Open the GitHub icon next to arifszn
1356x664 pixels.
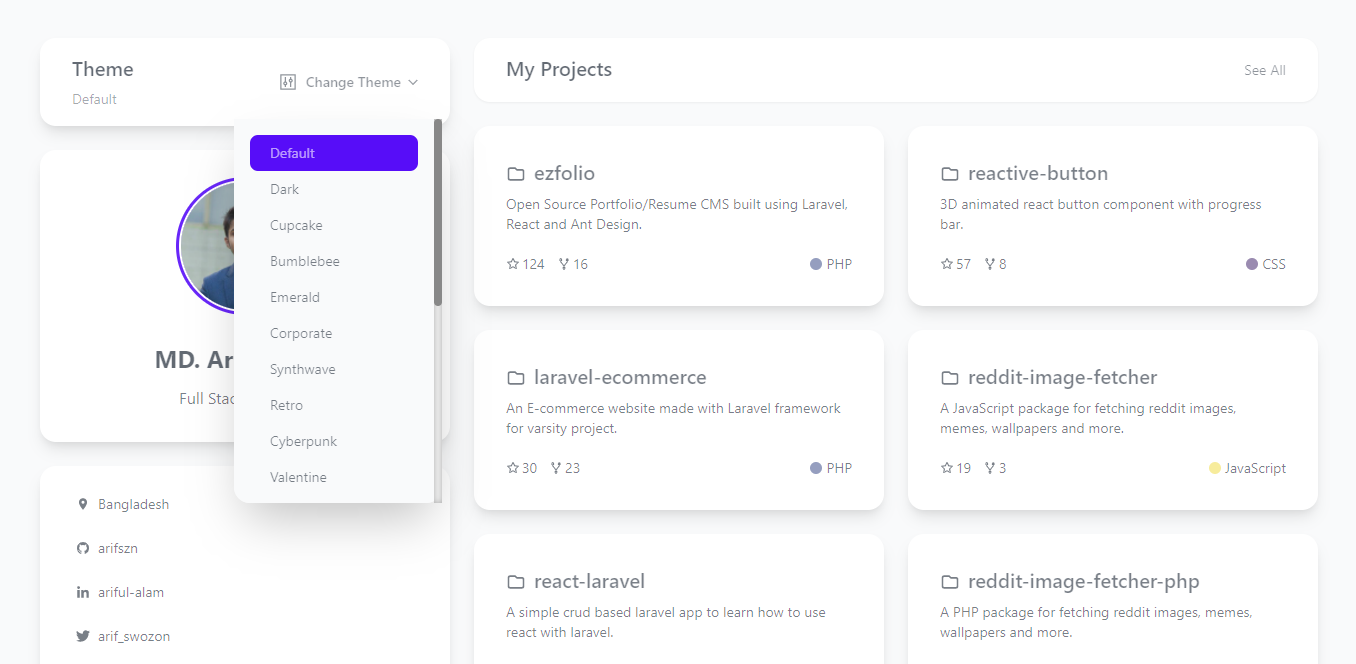pyautogui.click(x=83, y=548)
